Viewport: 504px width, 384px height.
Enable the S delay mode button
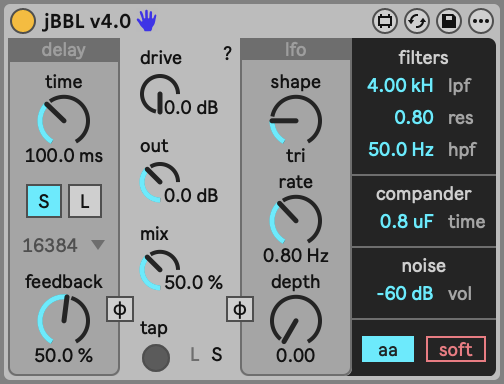coord(44,201)
